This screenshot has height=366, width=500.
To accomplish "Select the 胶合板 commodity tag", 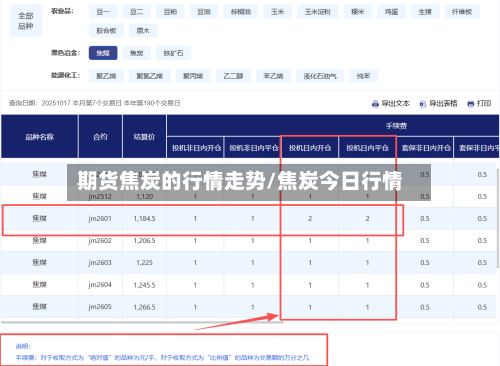I will 106,31.
